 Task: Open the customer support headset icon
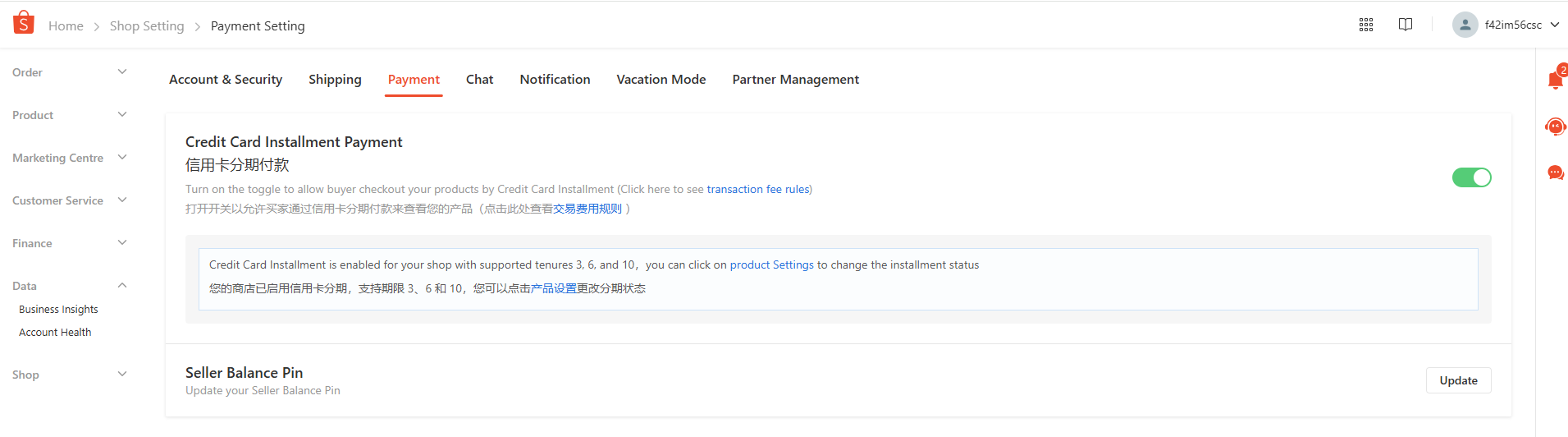[x=1556, y=126]
